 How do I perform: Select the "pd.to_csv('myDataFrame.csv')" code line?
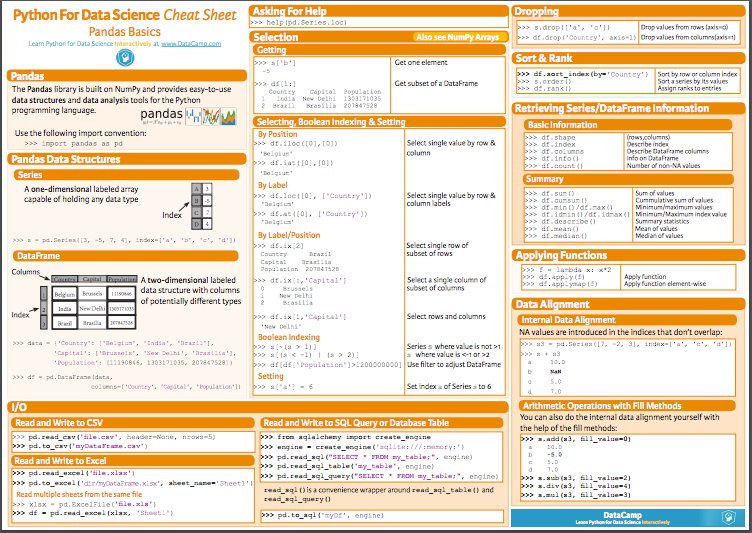pos(80,446)
